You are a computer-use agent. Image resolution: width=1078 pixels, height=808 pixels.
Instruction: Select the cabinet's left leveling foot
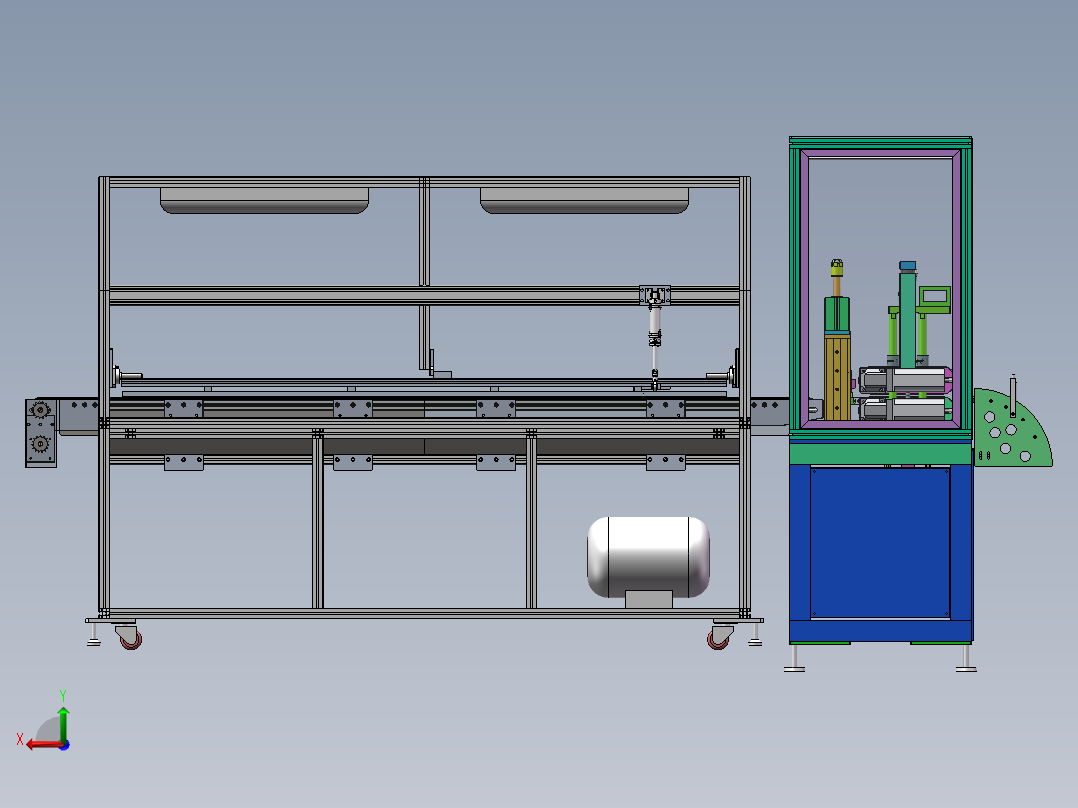click(x=795, y=658)
